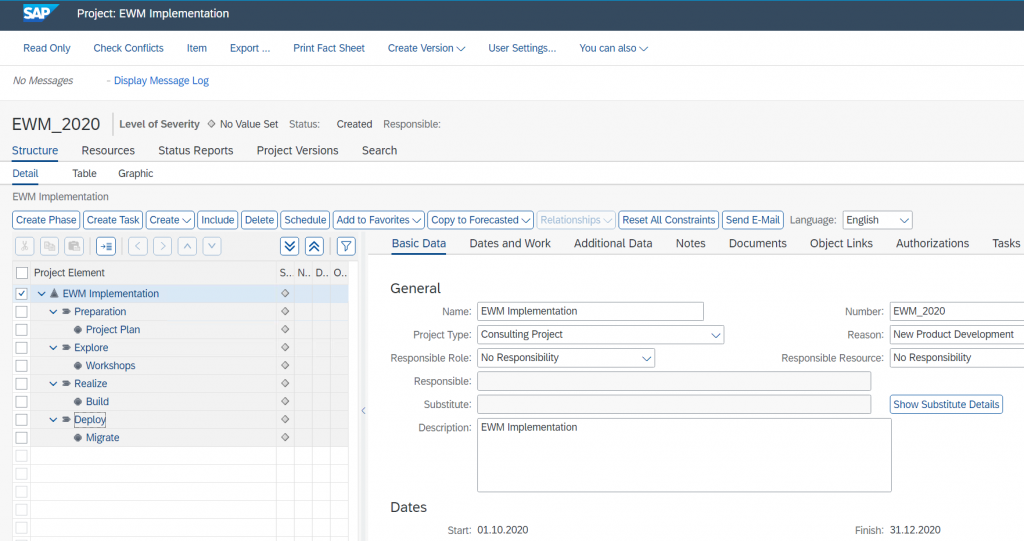Click the severity diamond in Workshops row

coord(285,365)
